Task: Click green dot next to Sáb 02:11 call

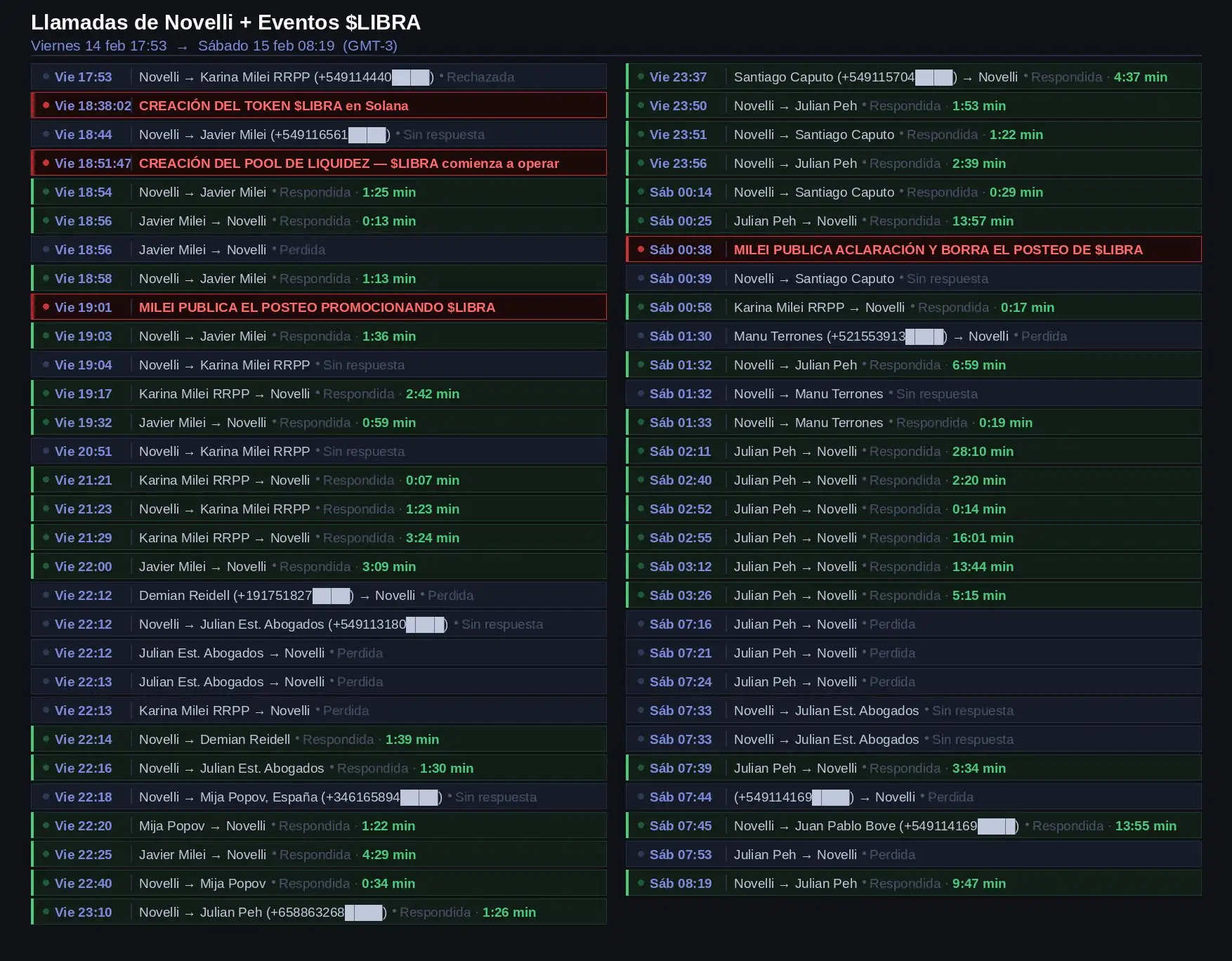Action: 641,451
